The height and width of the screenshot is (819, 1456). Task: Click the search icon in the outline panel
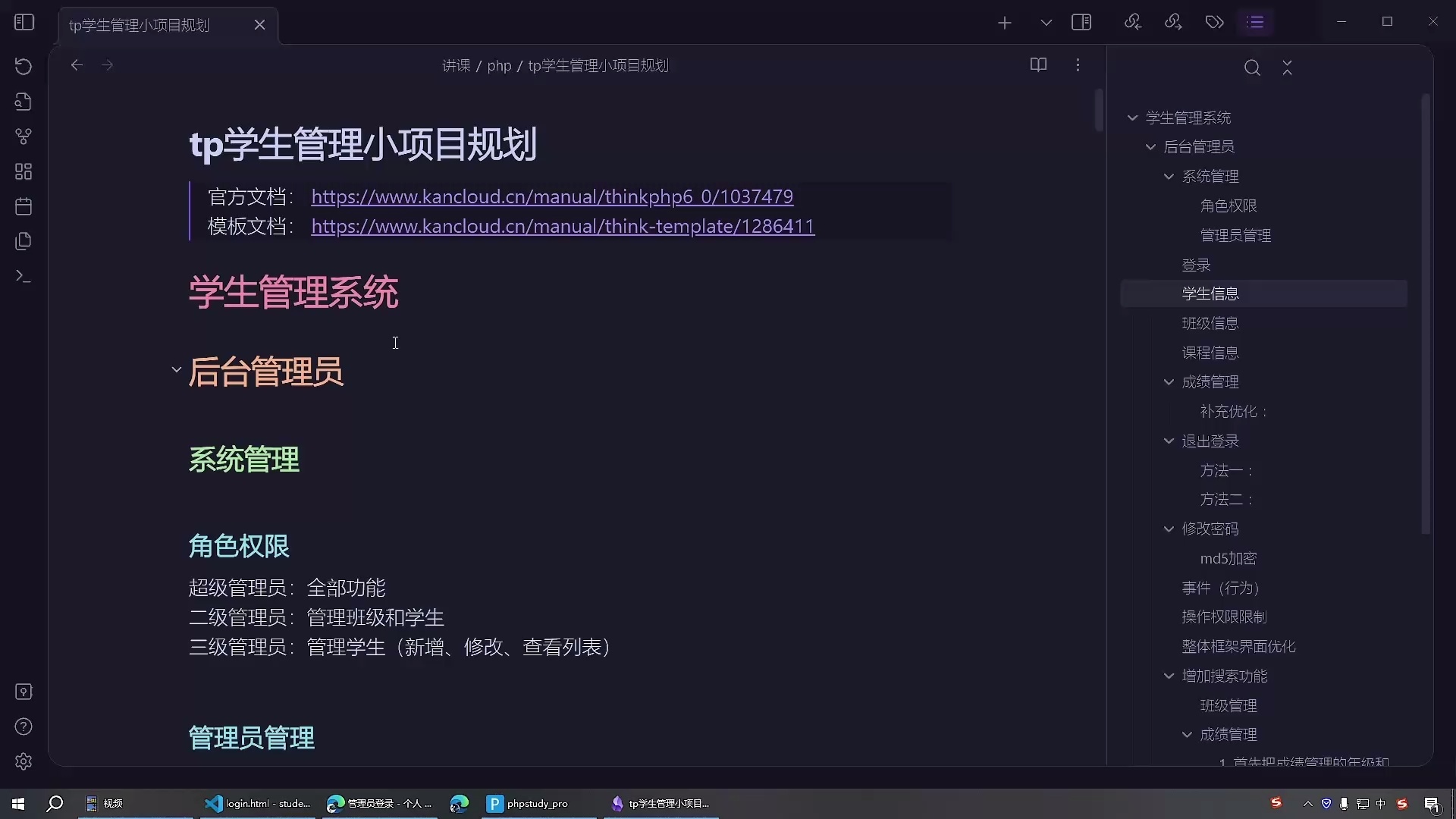click(1252, 67)
